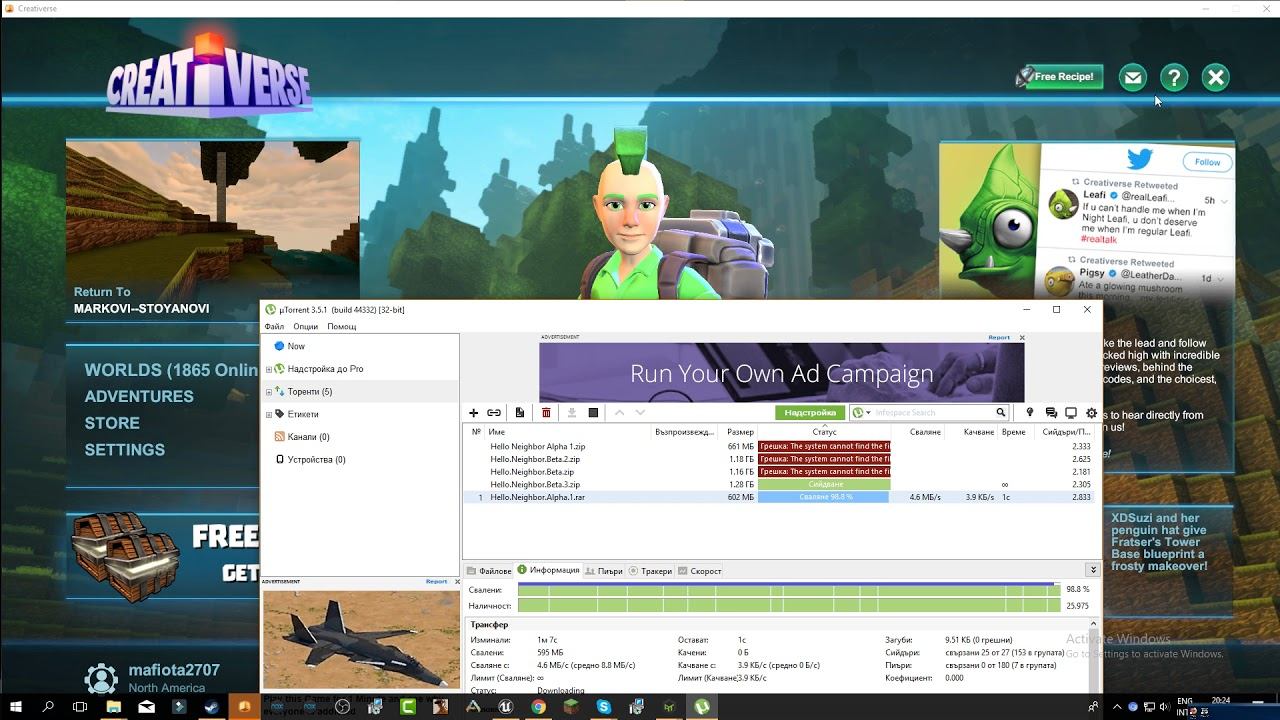Open the Помощ menu
1280x720 pixels.
(x=342, y=327)
